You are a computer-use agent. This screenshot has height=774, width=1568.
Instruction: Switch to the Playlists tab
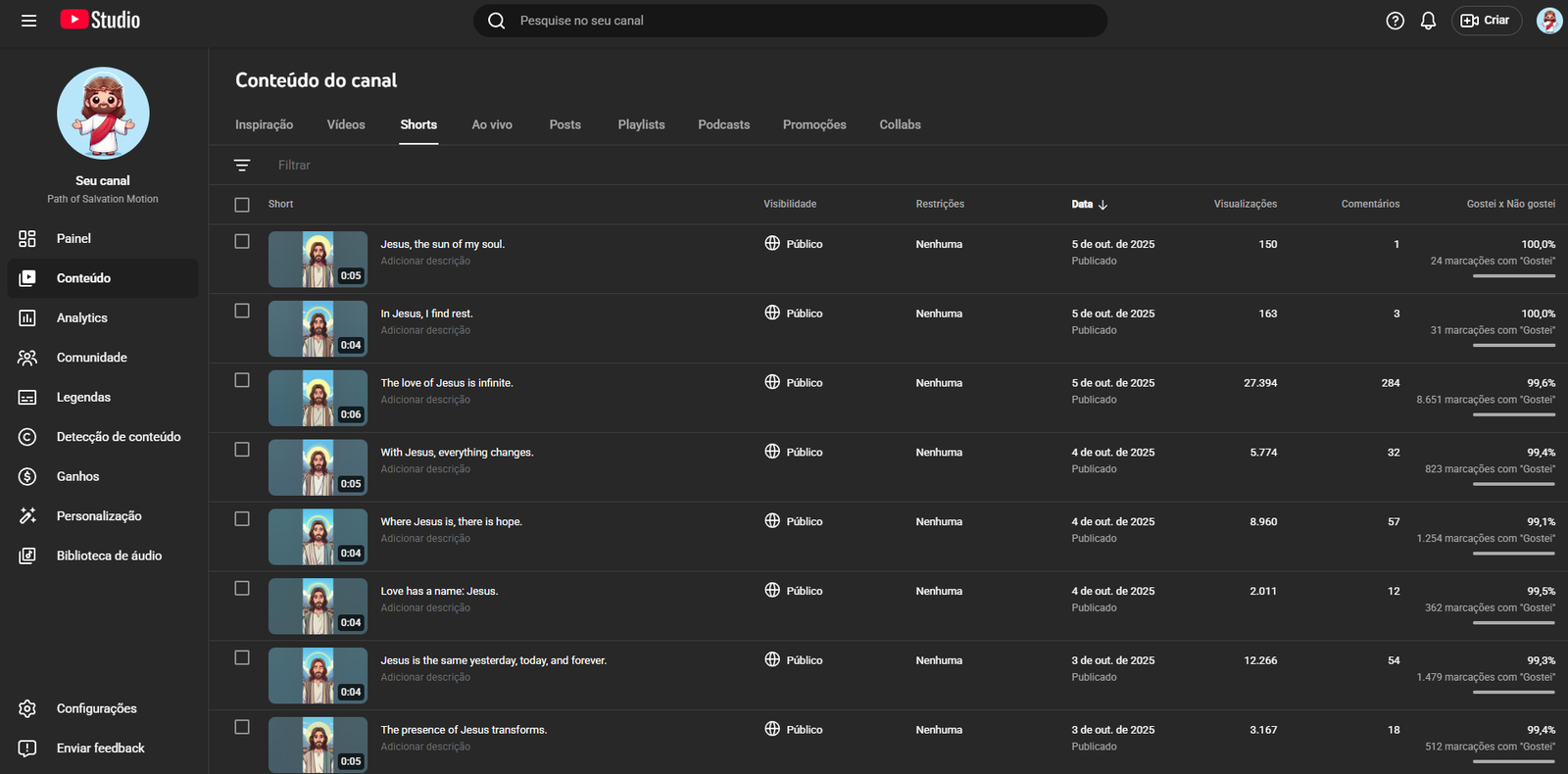641,124
